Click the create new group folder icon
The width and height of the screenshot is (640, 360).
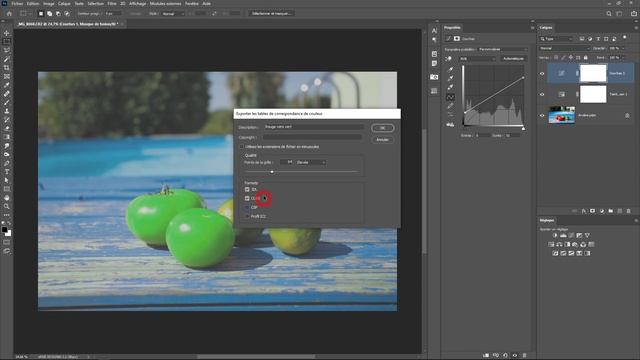tap(611, 211)
